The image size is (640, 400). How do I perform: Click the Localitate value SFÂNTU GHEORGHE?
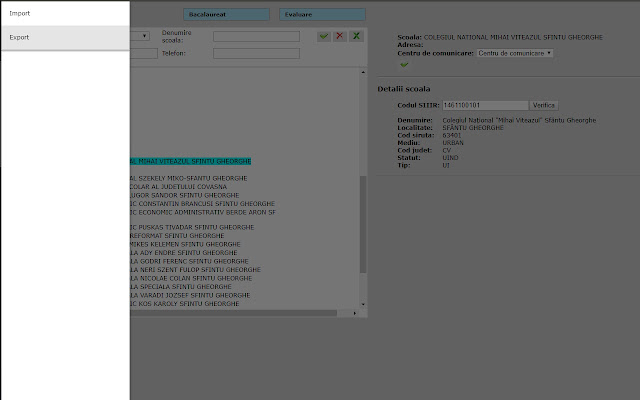[x=473, y=128]
